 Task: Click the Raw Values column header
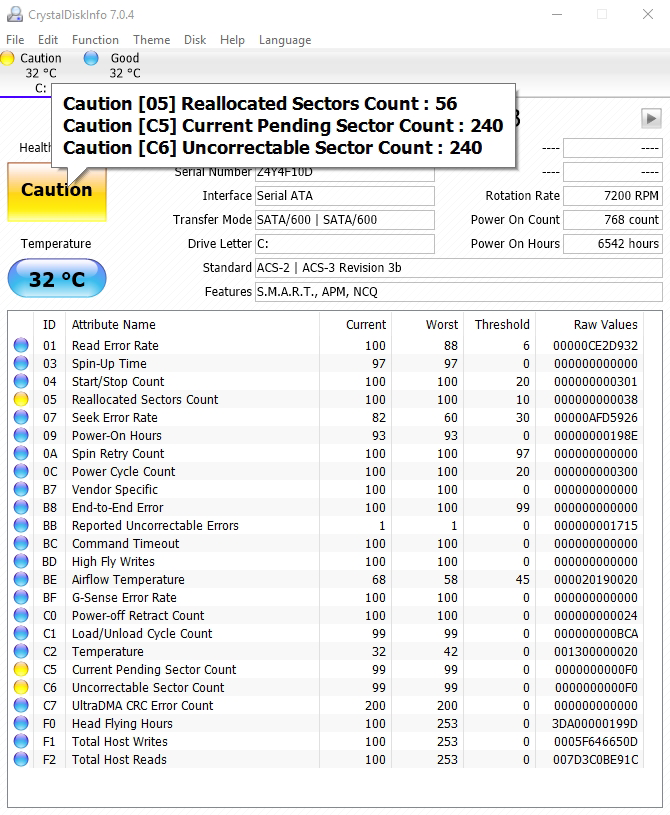coord(606,324)
